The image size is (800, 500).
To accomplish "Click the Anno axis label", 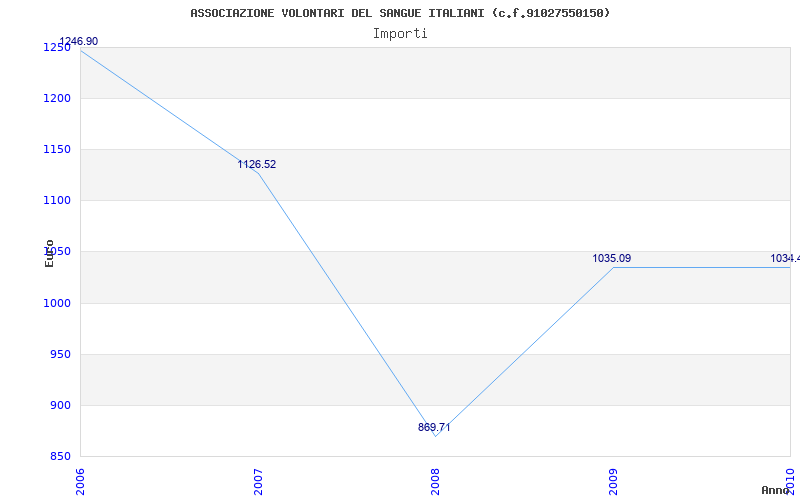I will (775, 490).
